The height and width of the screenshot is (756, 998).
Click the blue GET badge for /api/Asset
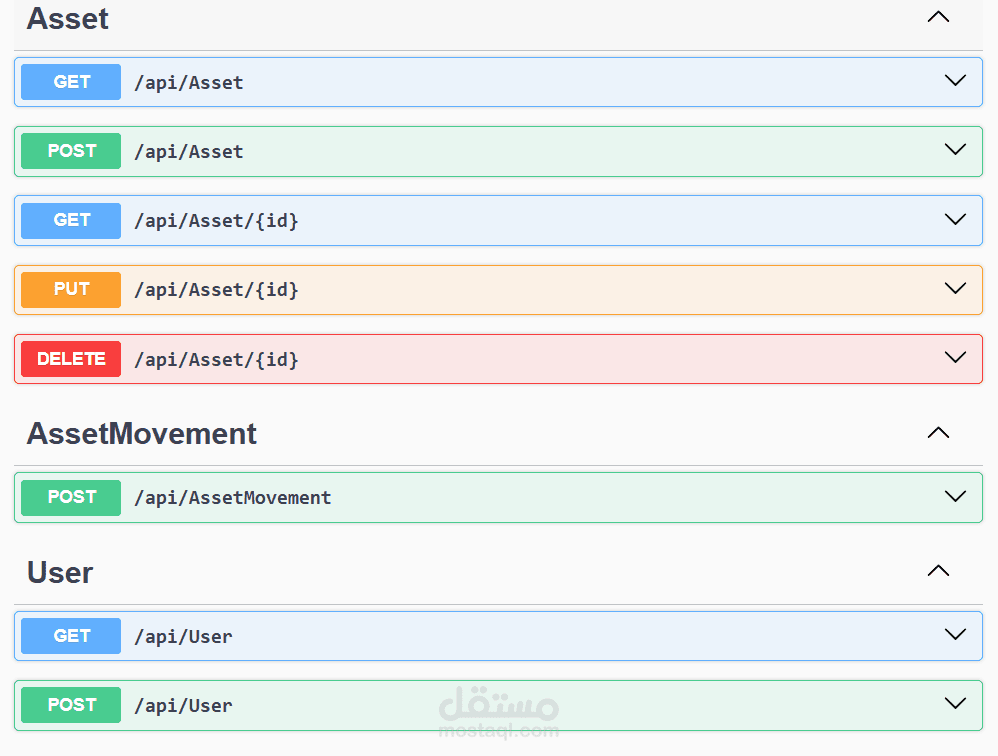tap(71, 82)
